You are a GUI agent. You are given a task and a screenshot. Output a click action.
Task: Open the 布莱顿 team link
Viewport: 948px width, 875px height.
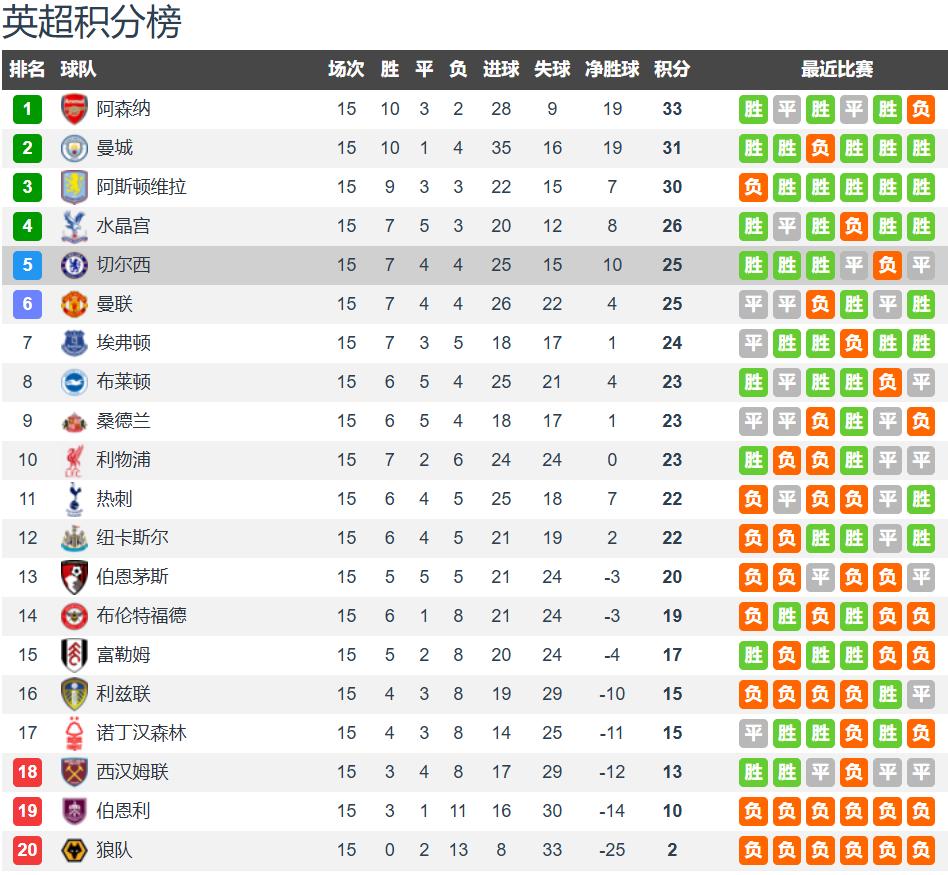[x=123, y=382]
